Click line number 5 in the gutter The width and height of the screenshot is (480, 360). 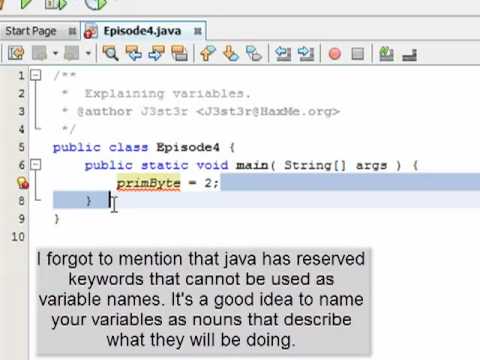[x=21, y=147]
